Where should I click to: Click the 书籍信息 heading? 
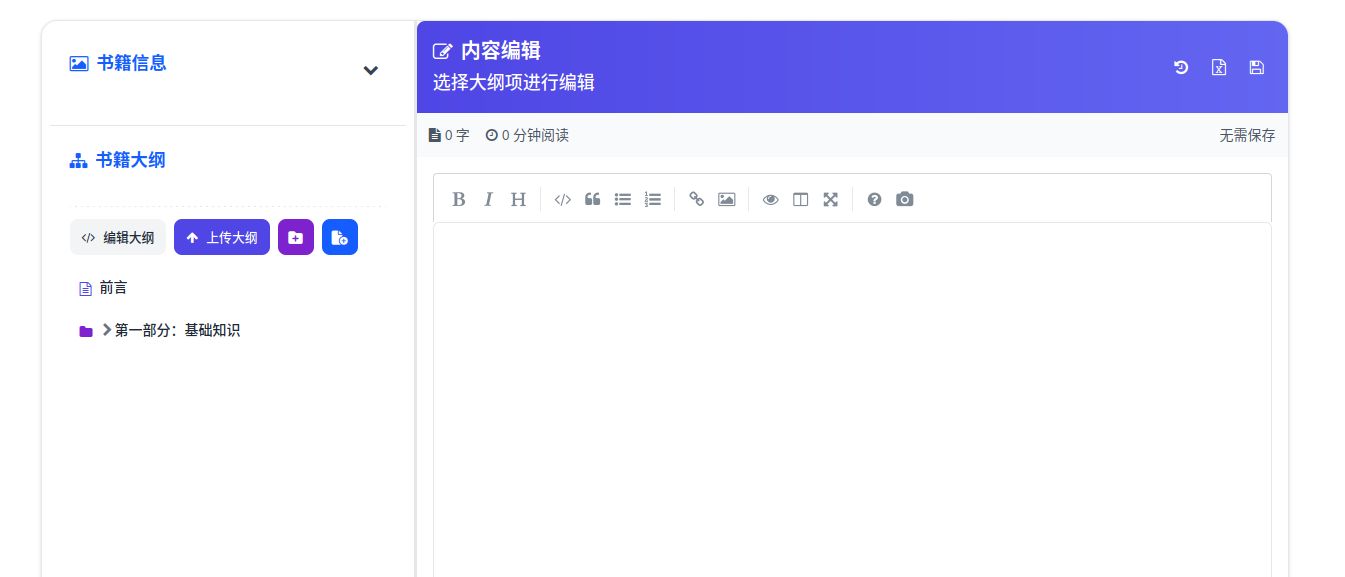(x=131, y=63)
